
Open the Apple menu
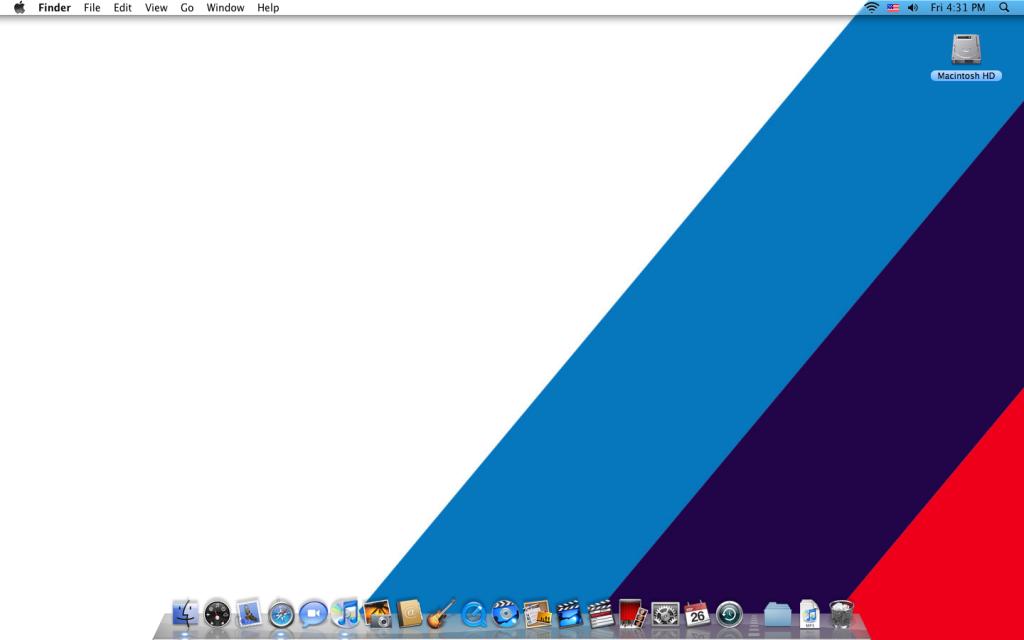[19, 7]
